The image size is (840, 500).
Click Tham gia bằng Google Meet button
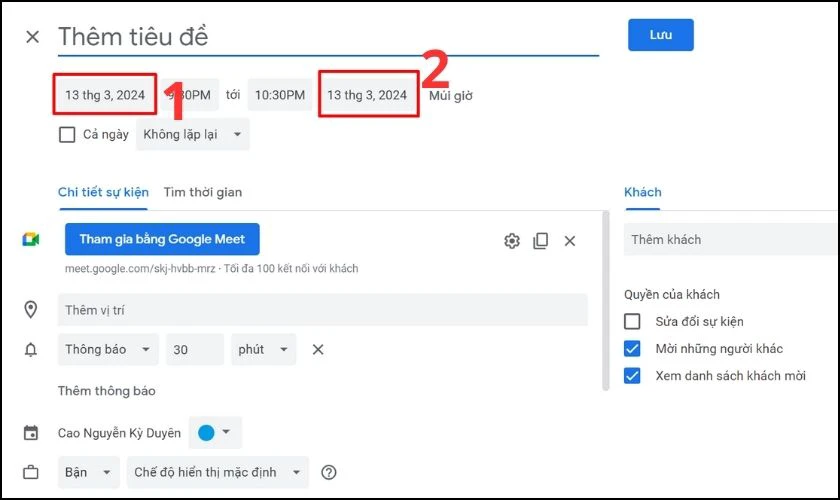162,239
